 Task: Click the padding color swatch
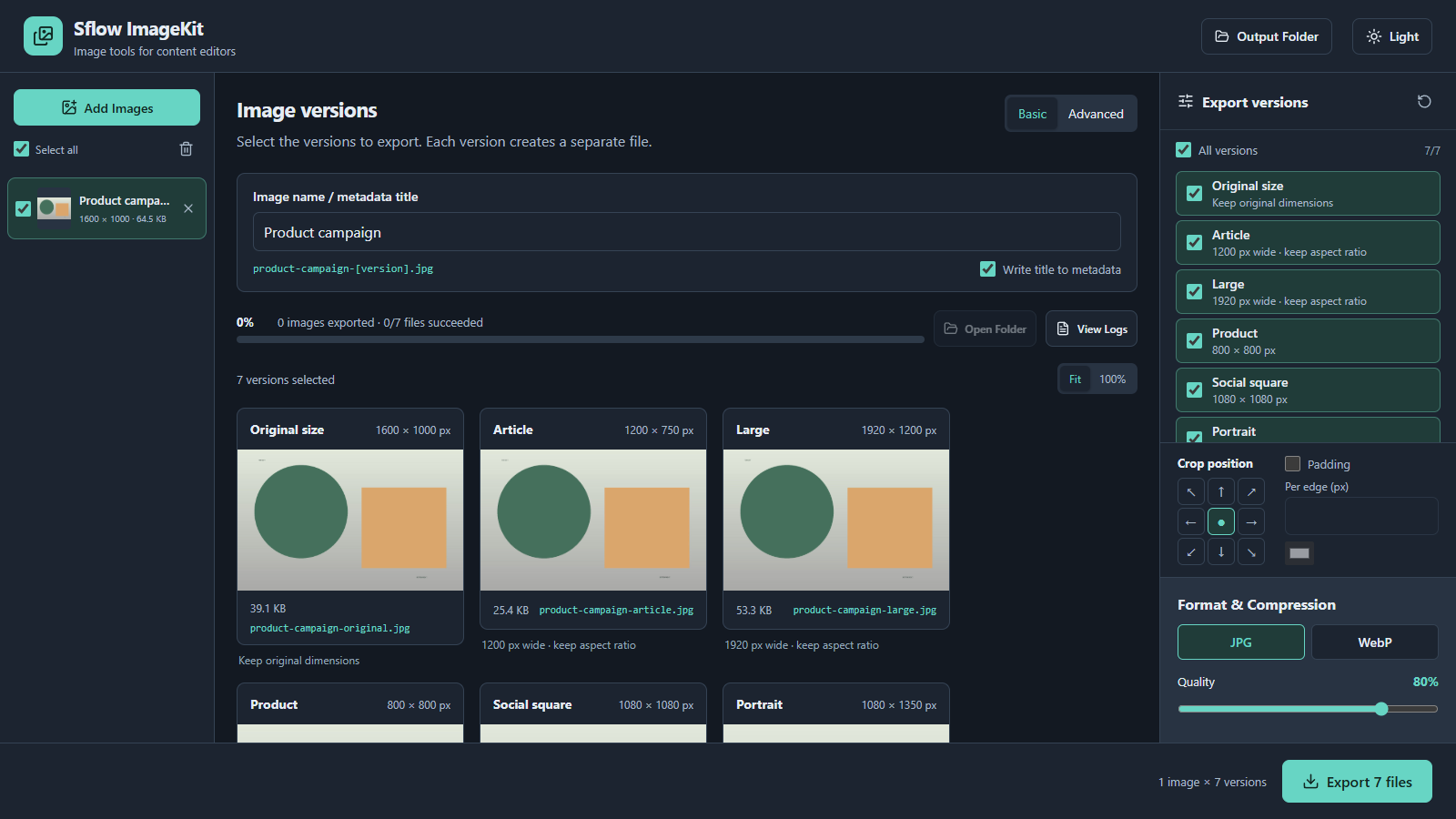coord(1299,553)
